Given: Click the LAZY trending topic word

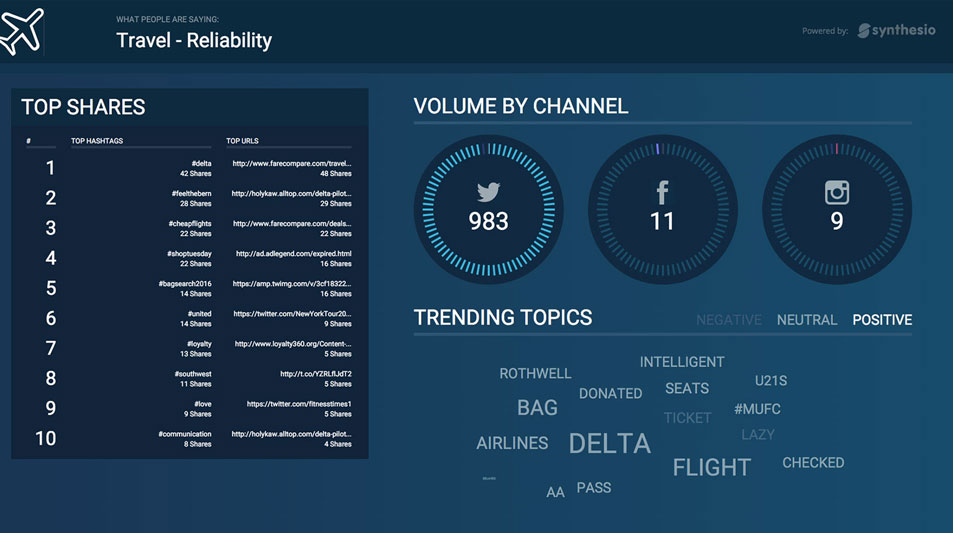Looking at the screenshot, I should [758, 435].
